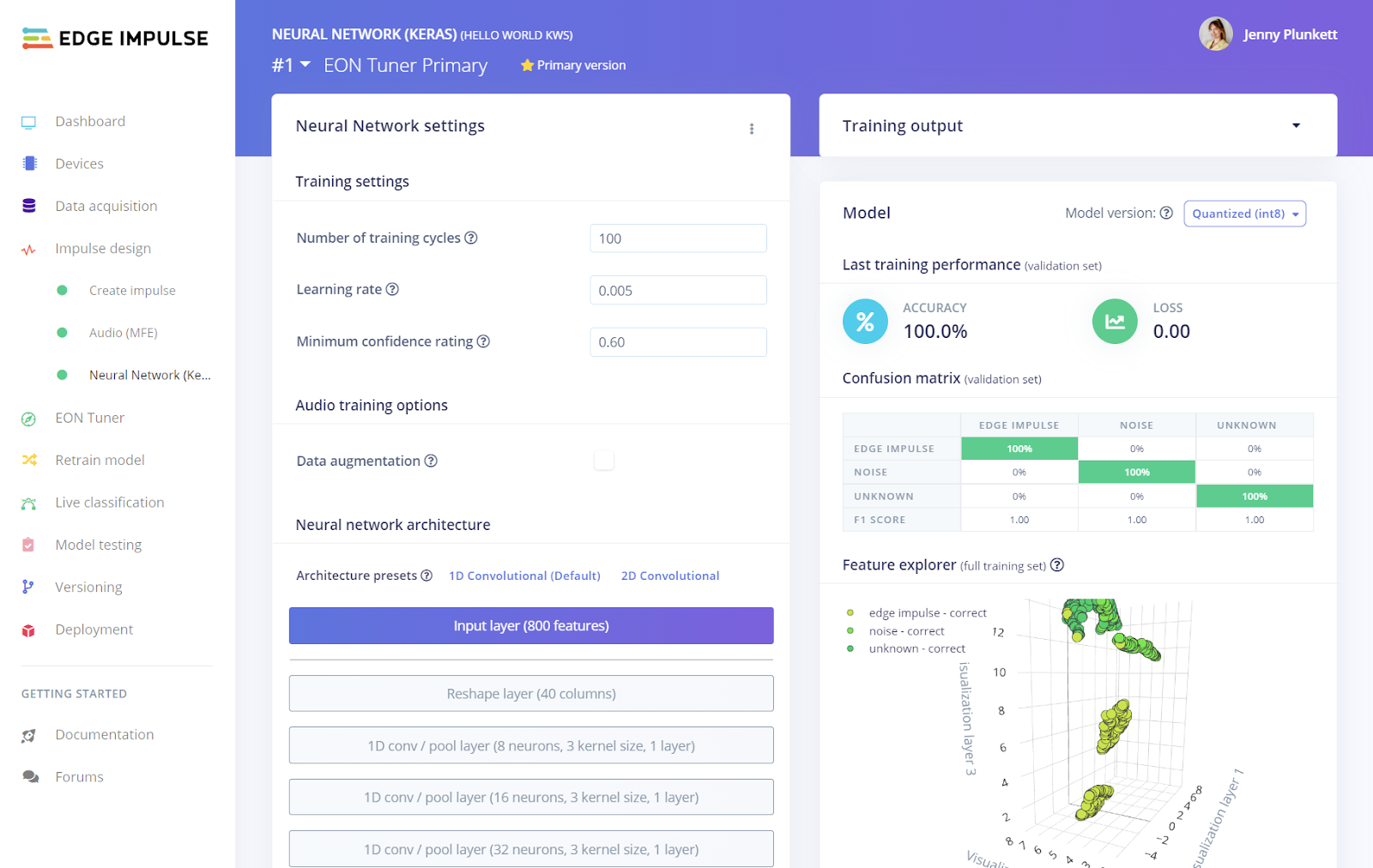
Task: Edit 1D conv layer with 32 neurons
Action: coord(531,849)
